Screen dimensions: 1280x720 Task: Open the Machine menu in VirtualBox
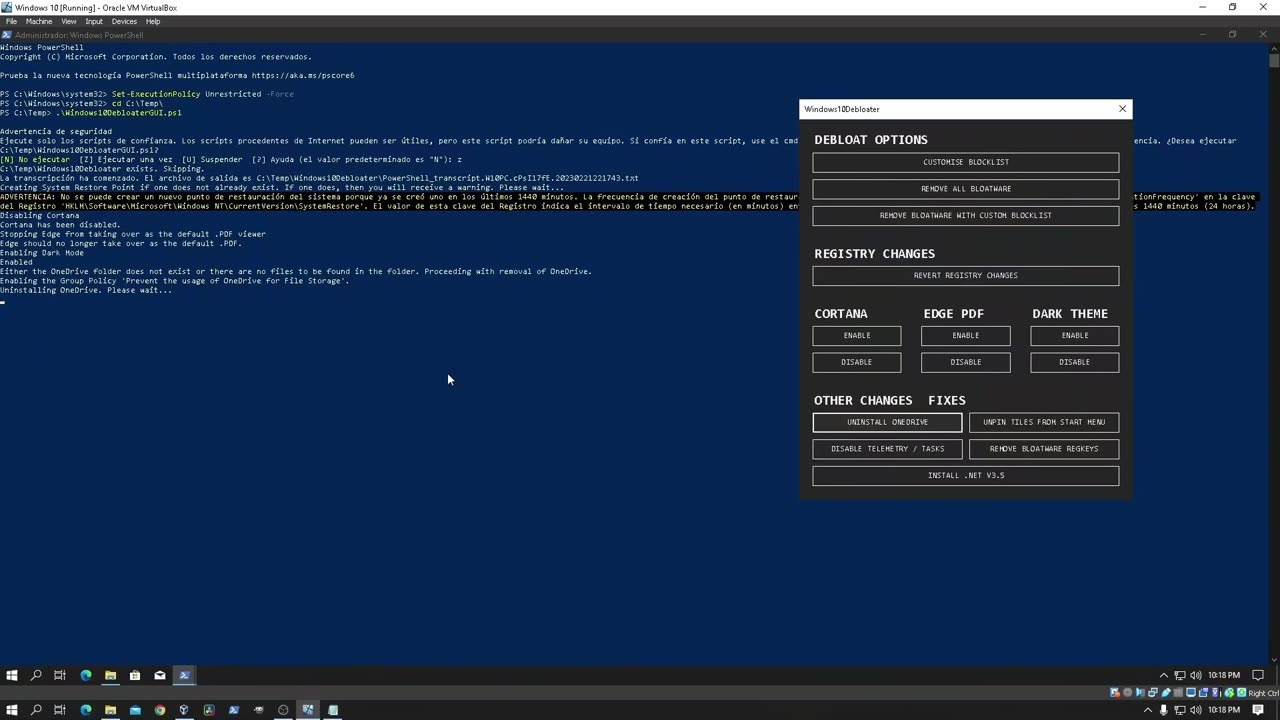[38, 21]
